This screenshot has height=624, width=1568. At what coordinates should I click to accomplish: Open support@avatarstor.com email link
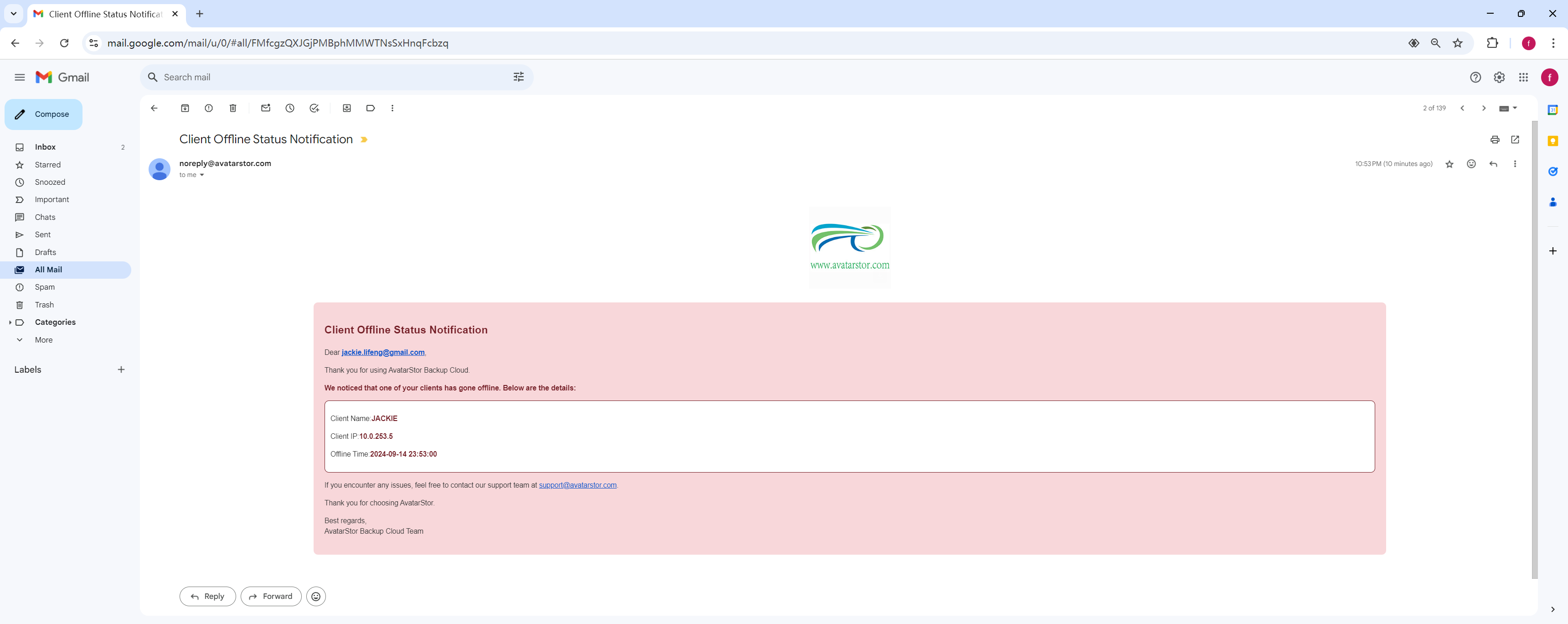pyautogui.click(x=577, y=485)
